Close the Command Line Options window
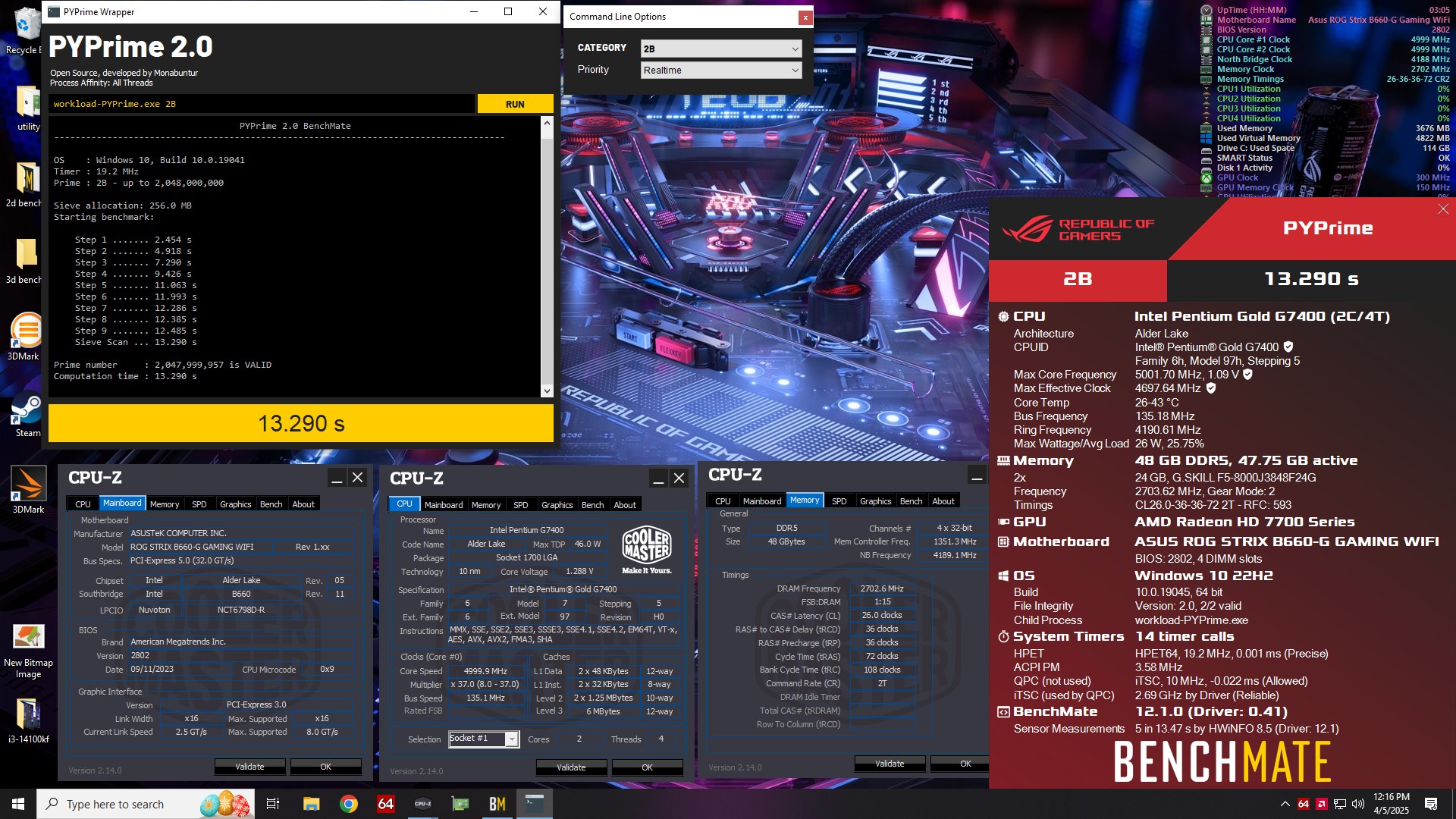1456x819 pixels. tap(805, 17)
